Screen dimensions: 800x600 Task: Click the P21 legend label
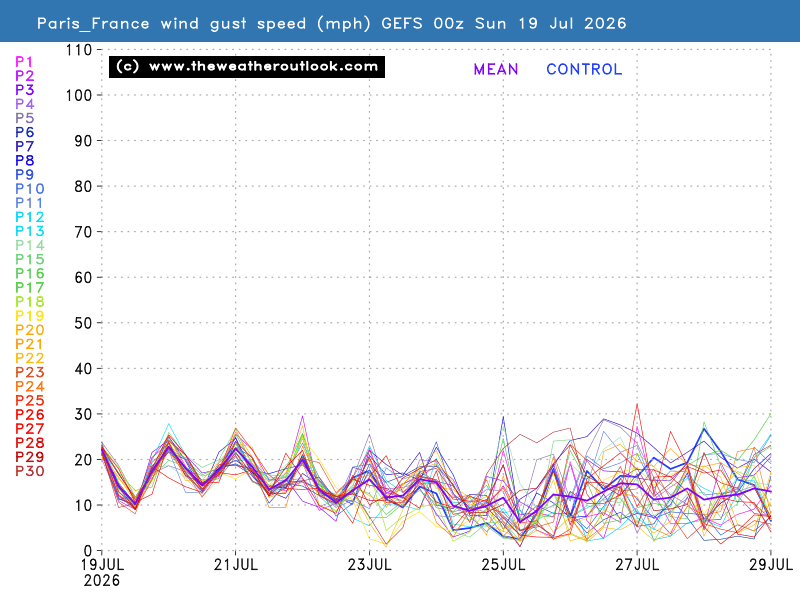(x=30, y=344)
